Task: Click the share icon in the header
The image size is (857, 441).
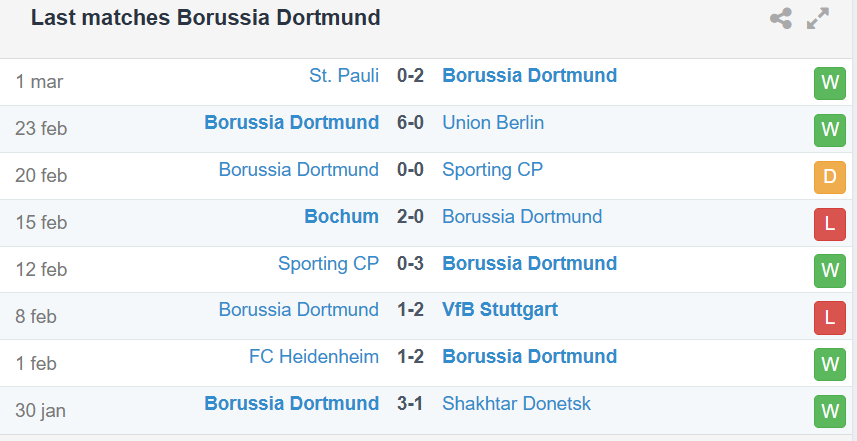Action: (x=781, y=19)
